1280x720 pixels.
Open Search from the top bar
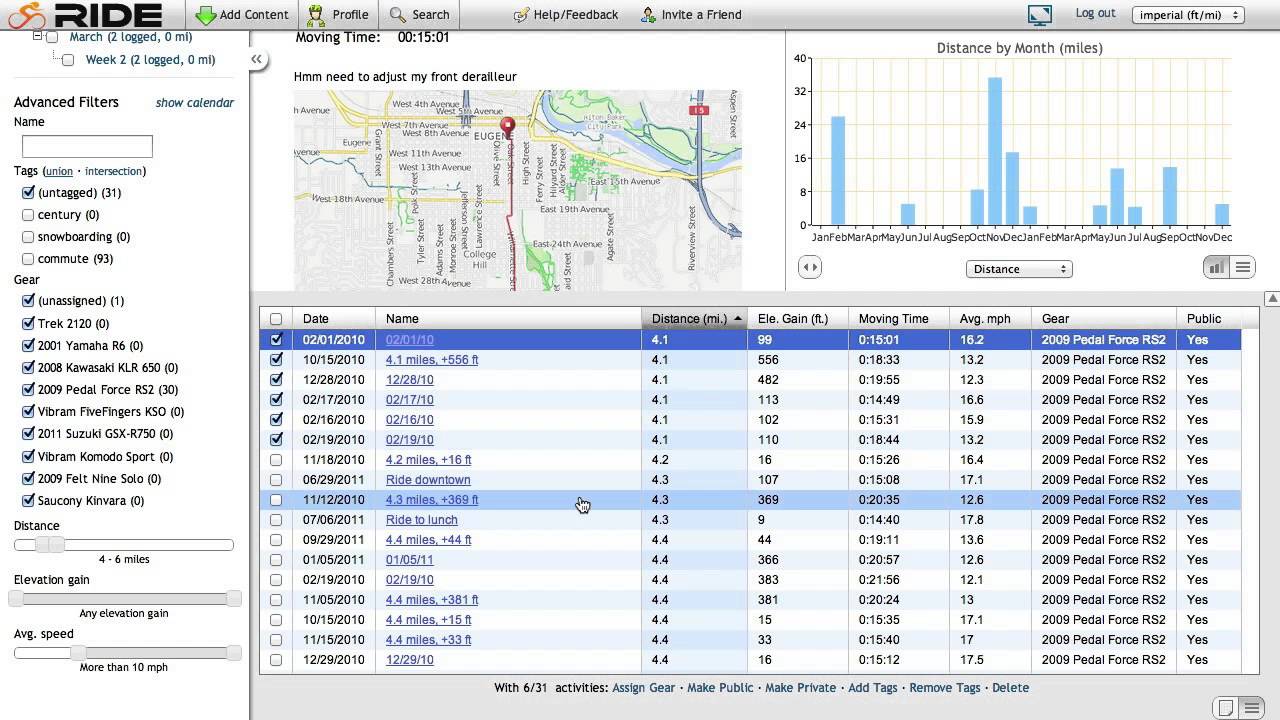pyautogui.click(x=420, y=15)
